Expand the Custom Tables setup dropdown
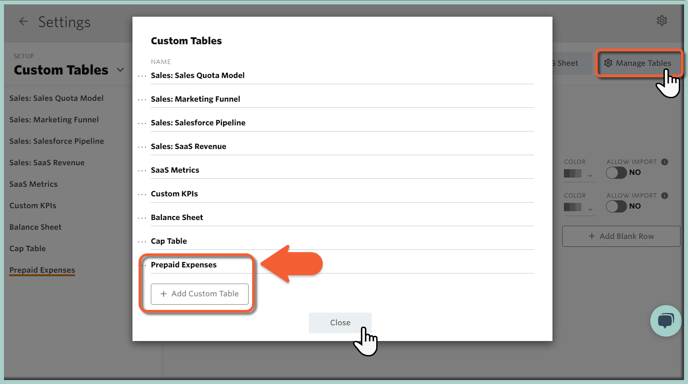The image size is (688, 384). [120, 70]
